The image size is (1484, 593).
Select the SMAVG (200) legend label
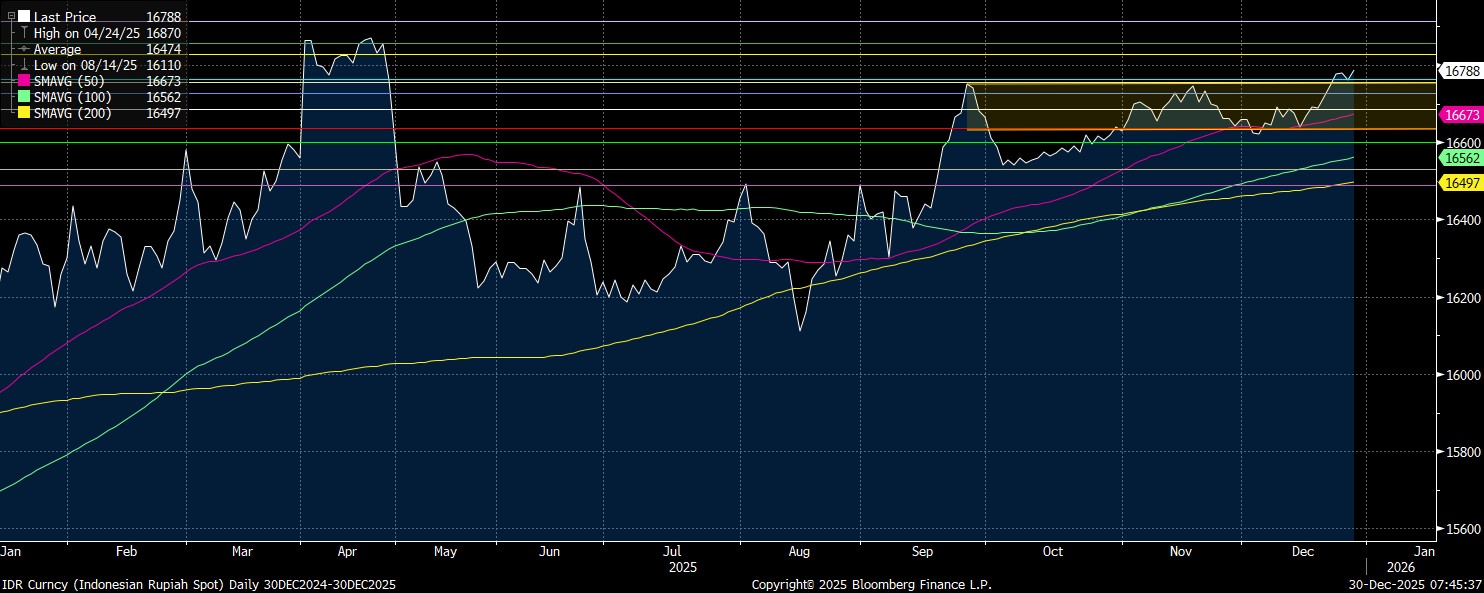[x=75, y=113]
